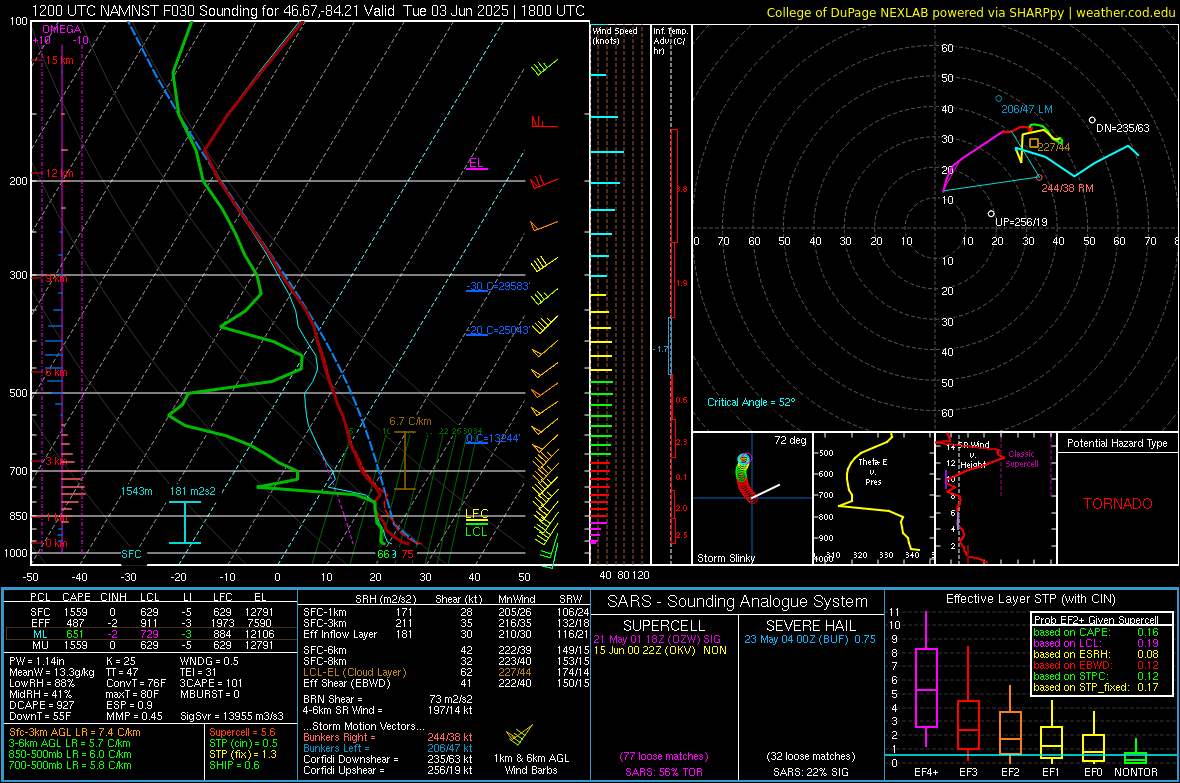
Task: Click the Theta-E v. Pres inset plot
Action: click(x=873, y=498)
